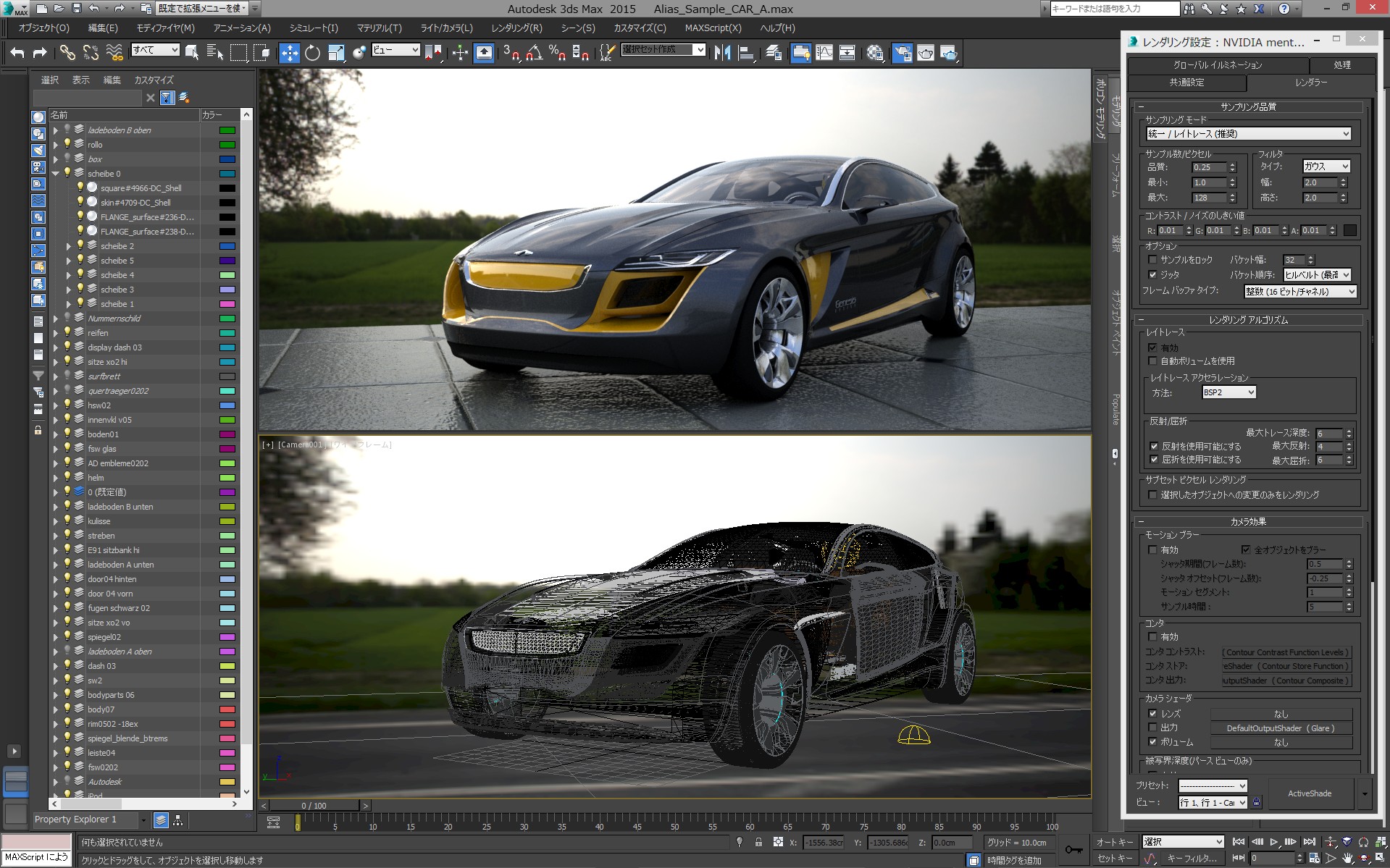Open the Material Editor sphere icon
This screenshot has height=868, width=1390.
coord(875,53)
